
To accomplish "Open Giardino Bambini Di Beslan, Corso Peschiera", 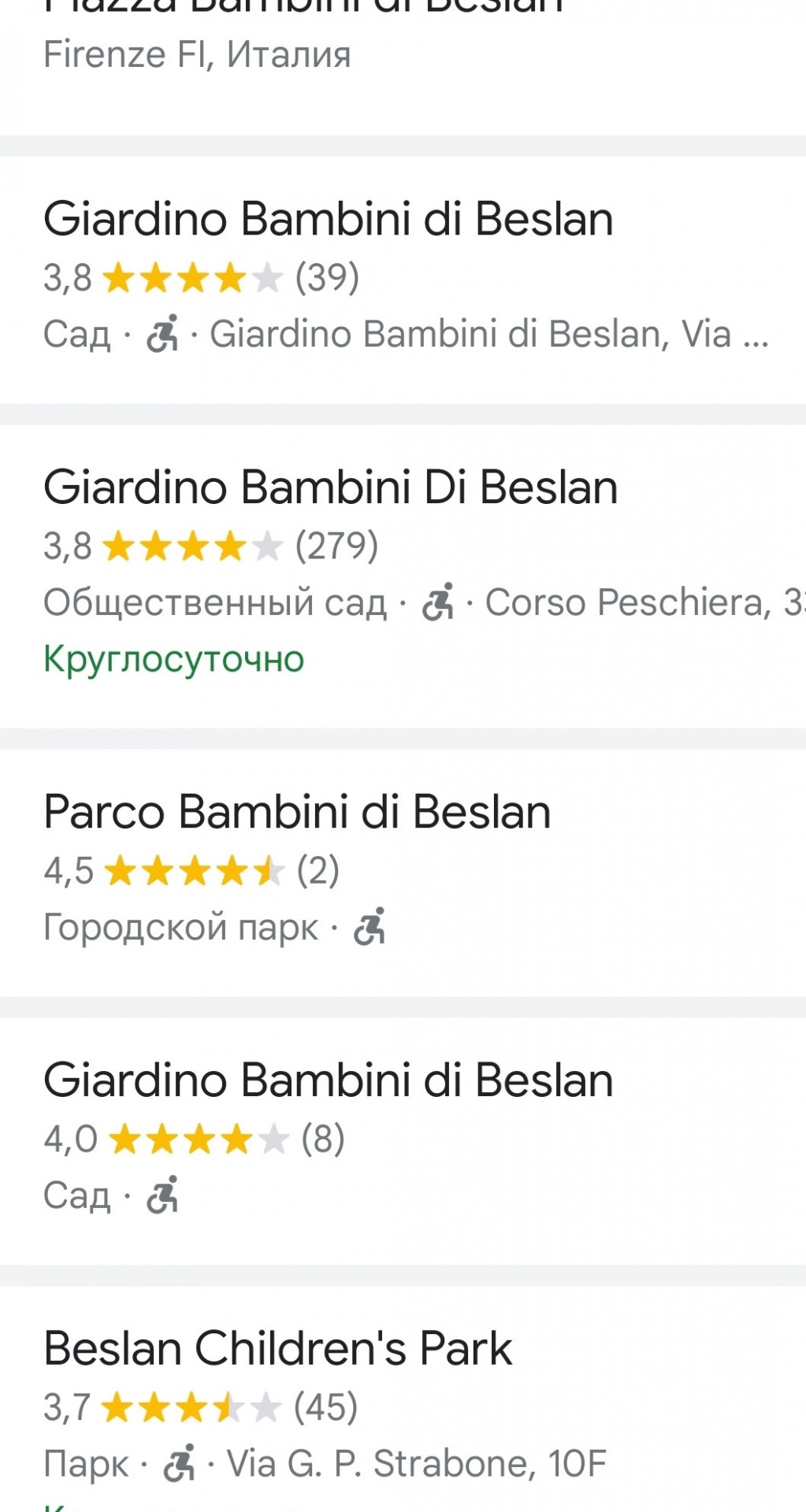I will (x=403, y=576).
